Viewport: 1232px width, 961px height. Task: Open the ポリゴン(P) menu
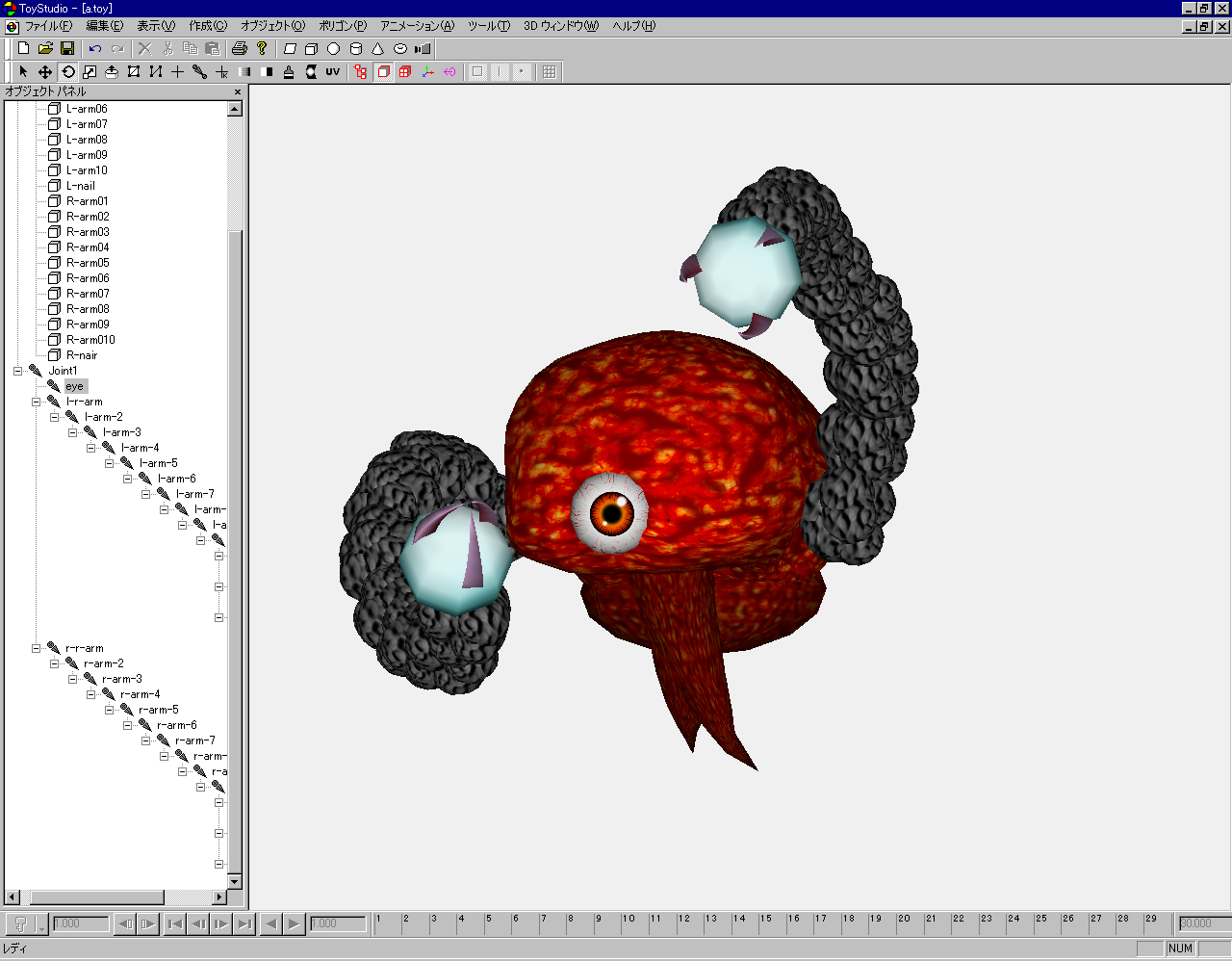tap(343, 26)
